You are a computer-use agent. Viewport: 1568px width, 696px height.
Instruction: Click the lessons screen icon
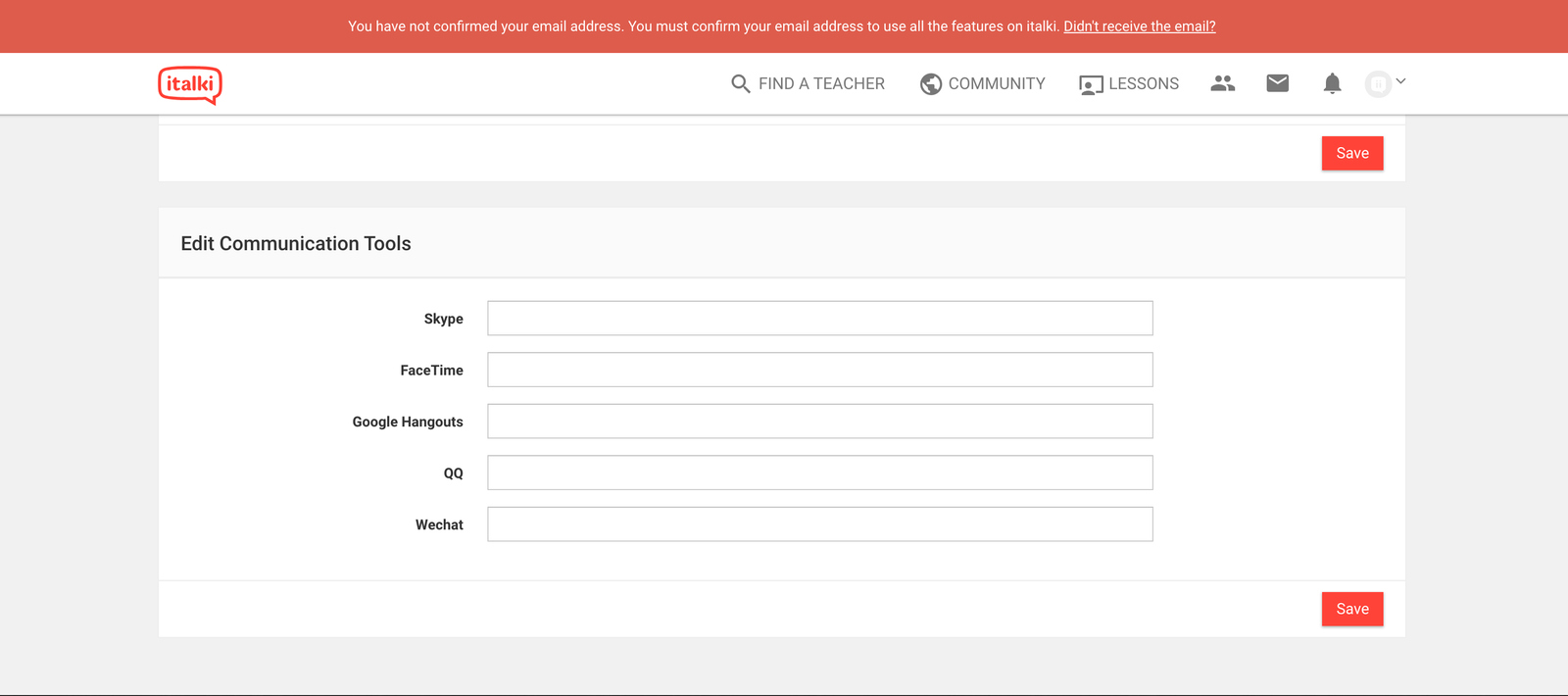1091,85
